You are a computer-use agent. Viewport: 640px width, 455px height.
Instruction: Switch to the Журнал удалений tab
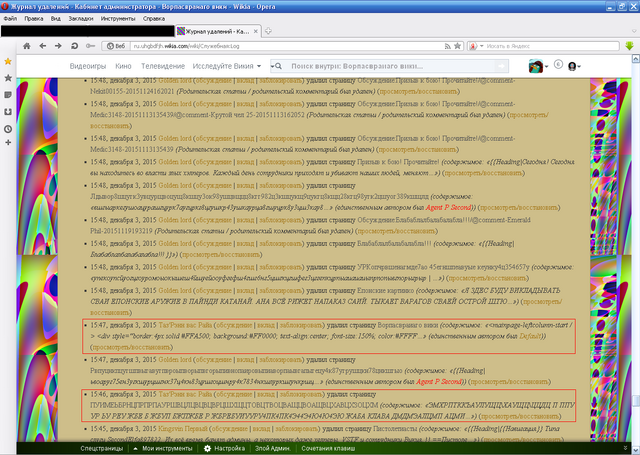pyautogui.click(x=218, y=31)
